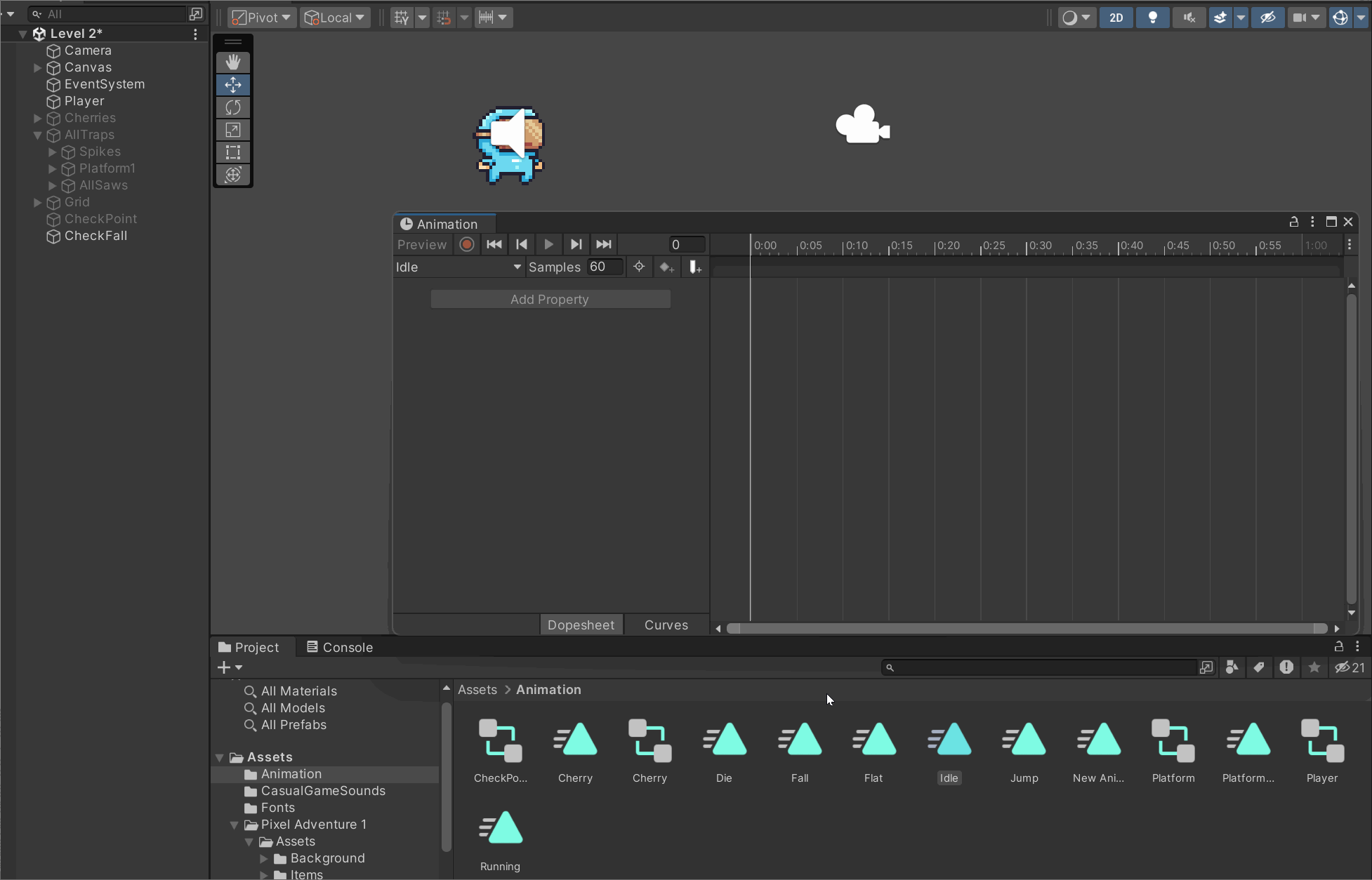This screenshot has height=880, width=1372.
Task: Click the Preview button in the Animation window
Action: pyautogui.click(x=421, y=244)
